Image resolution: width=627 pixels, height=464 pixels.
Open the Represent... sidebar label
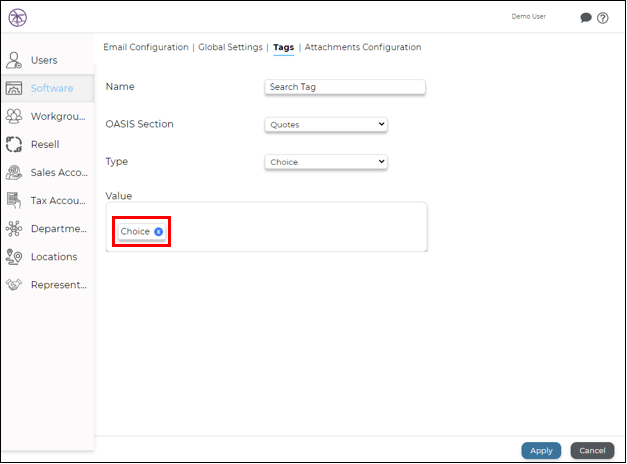[x=59, y=285]
